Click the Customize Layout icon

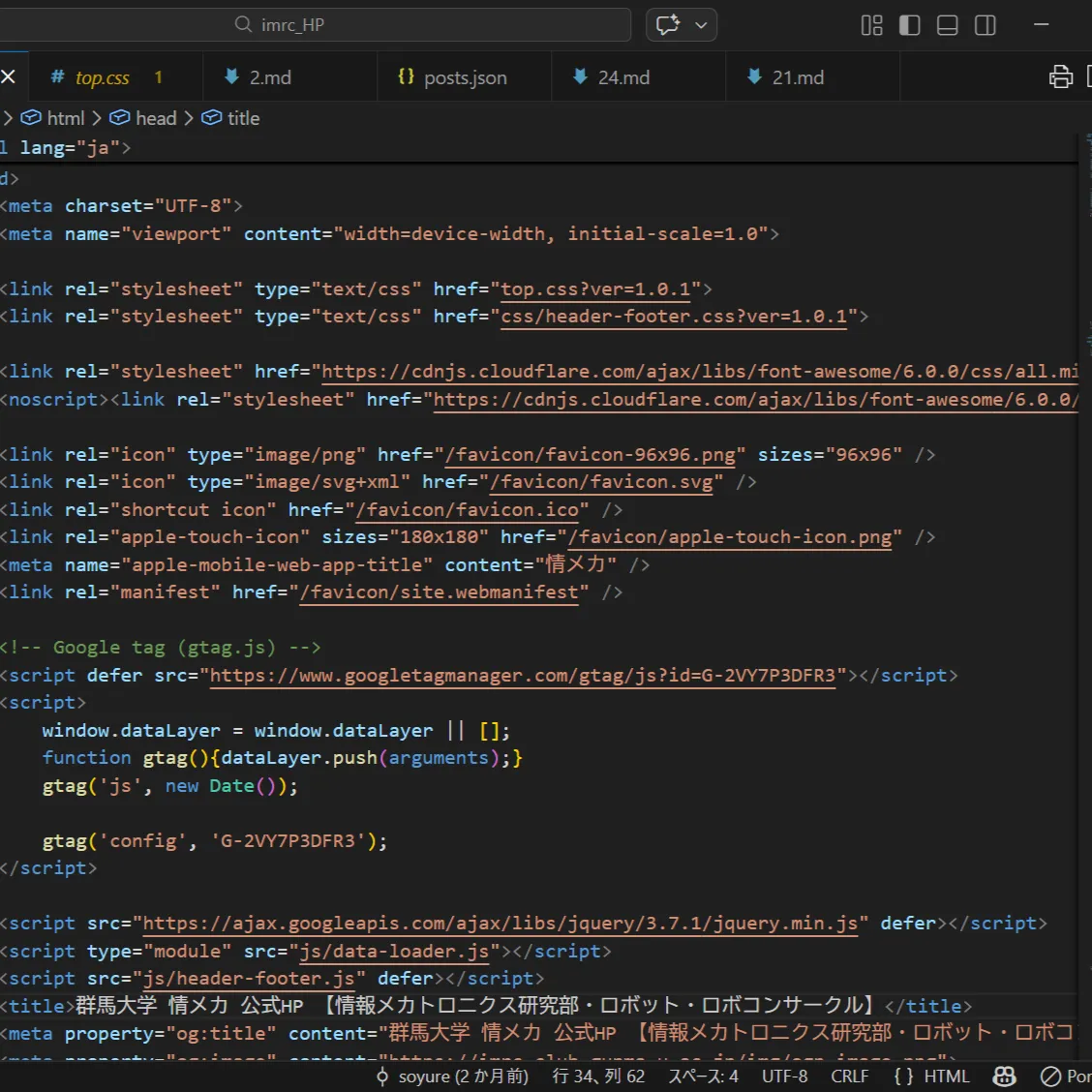click(x=871, y=25)
